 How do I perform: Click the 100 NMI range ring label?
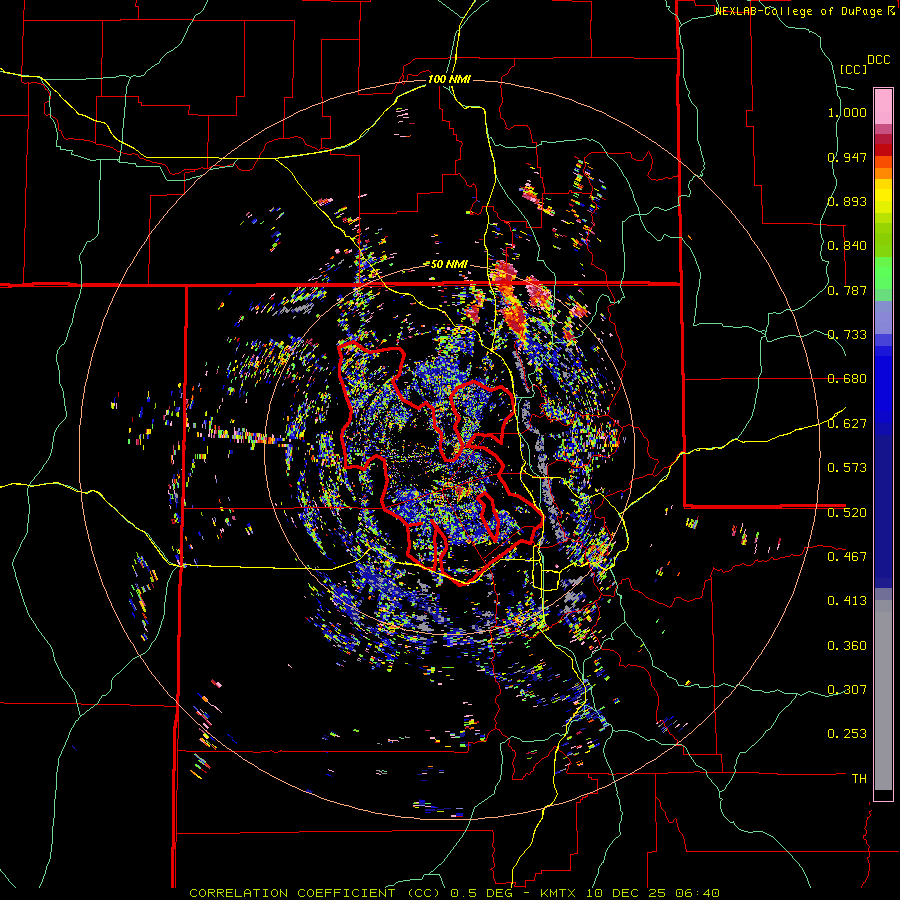(449, 79)
